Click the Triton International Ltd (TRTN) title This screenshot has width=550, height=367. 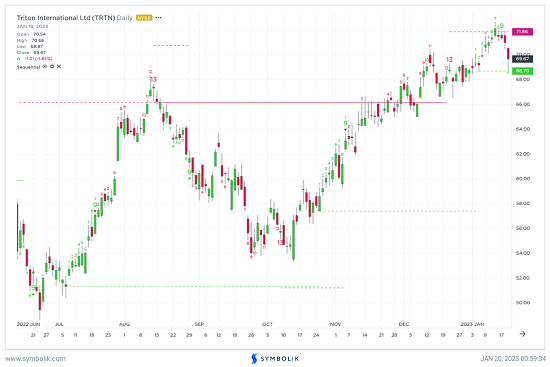click(x=66, y=18)
